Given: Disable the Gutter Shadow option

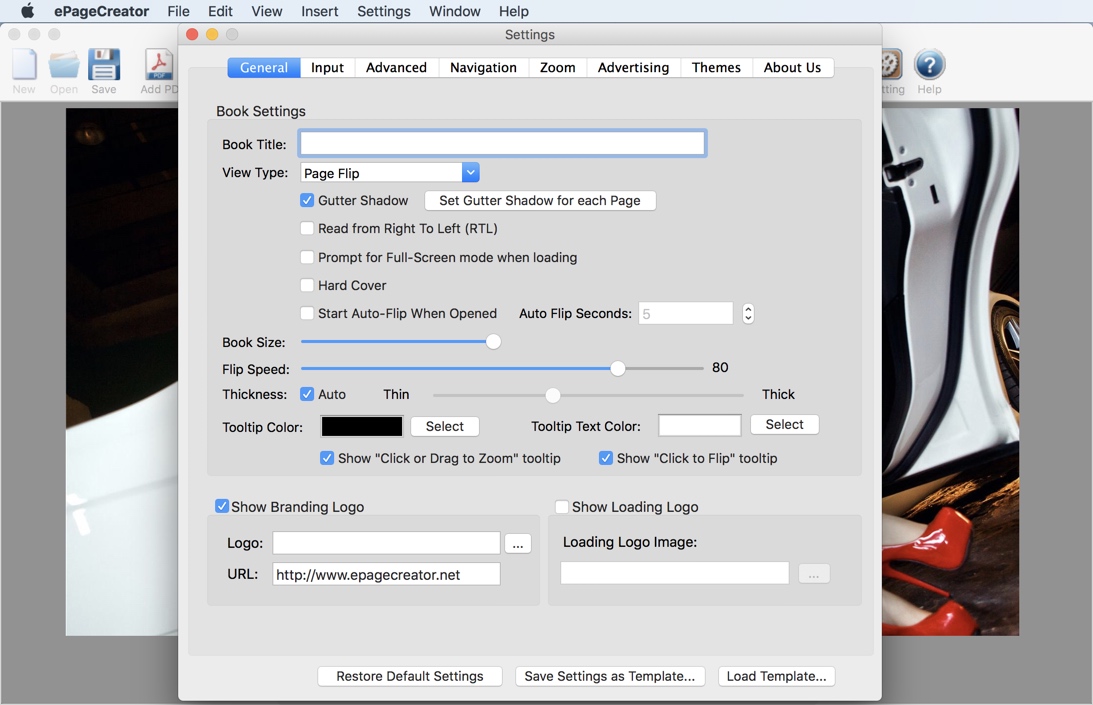Looking at the screenshot, I should 307,200.
